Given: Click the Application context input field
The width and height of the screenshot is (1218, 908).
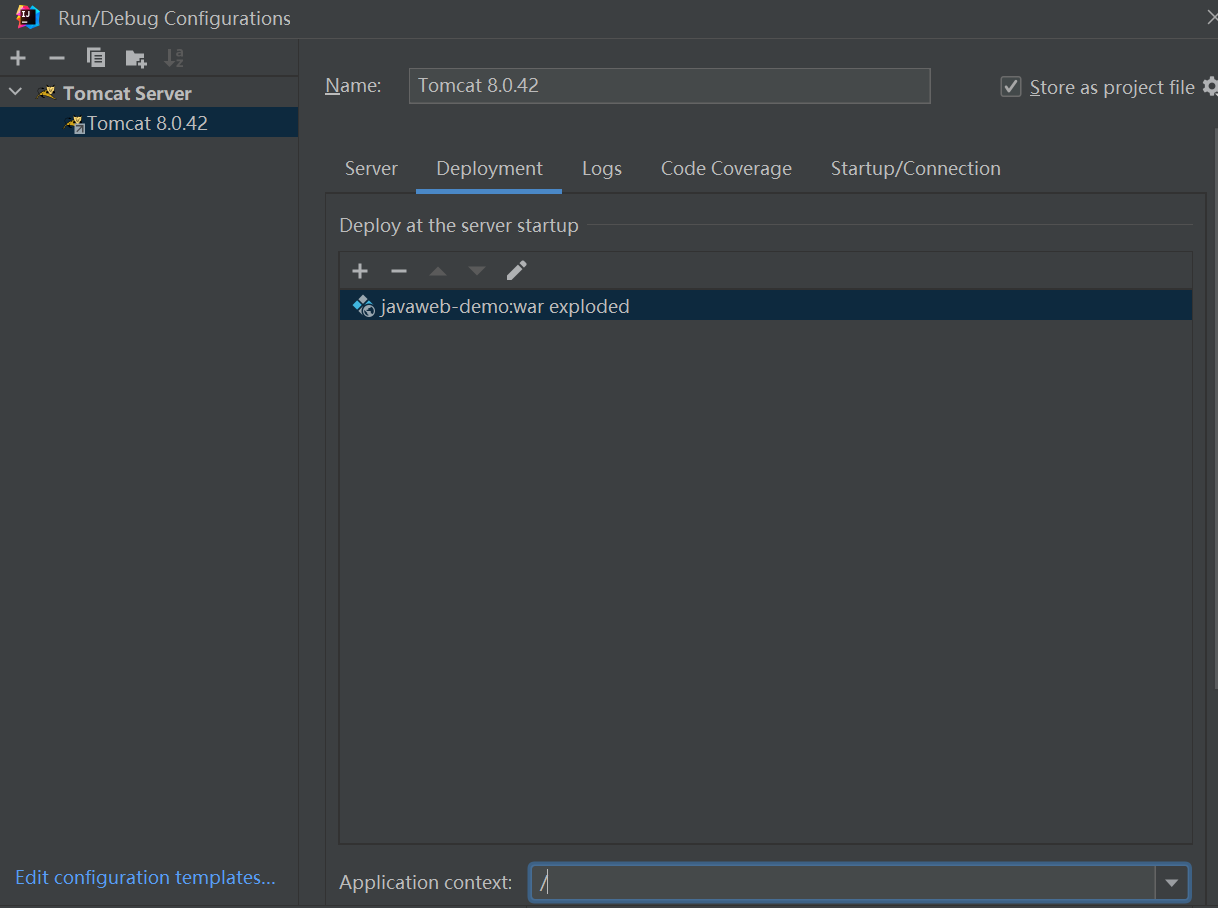Looking at the screenshot, I should tap(843, 882).
